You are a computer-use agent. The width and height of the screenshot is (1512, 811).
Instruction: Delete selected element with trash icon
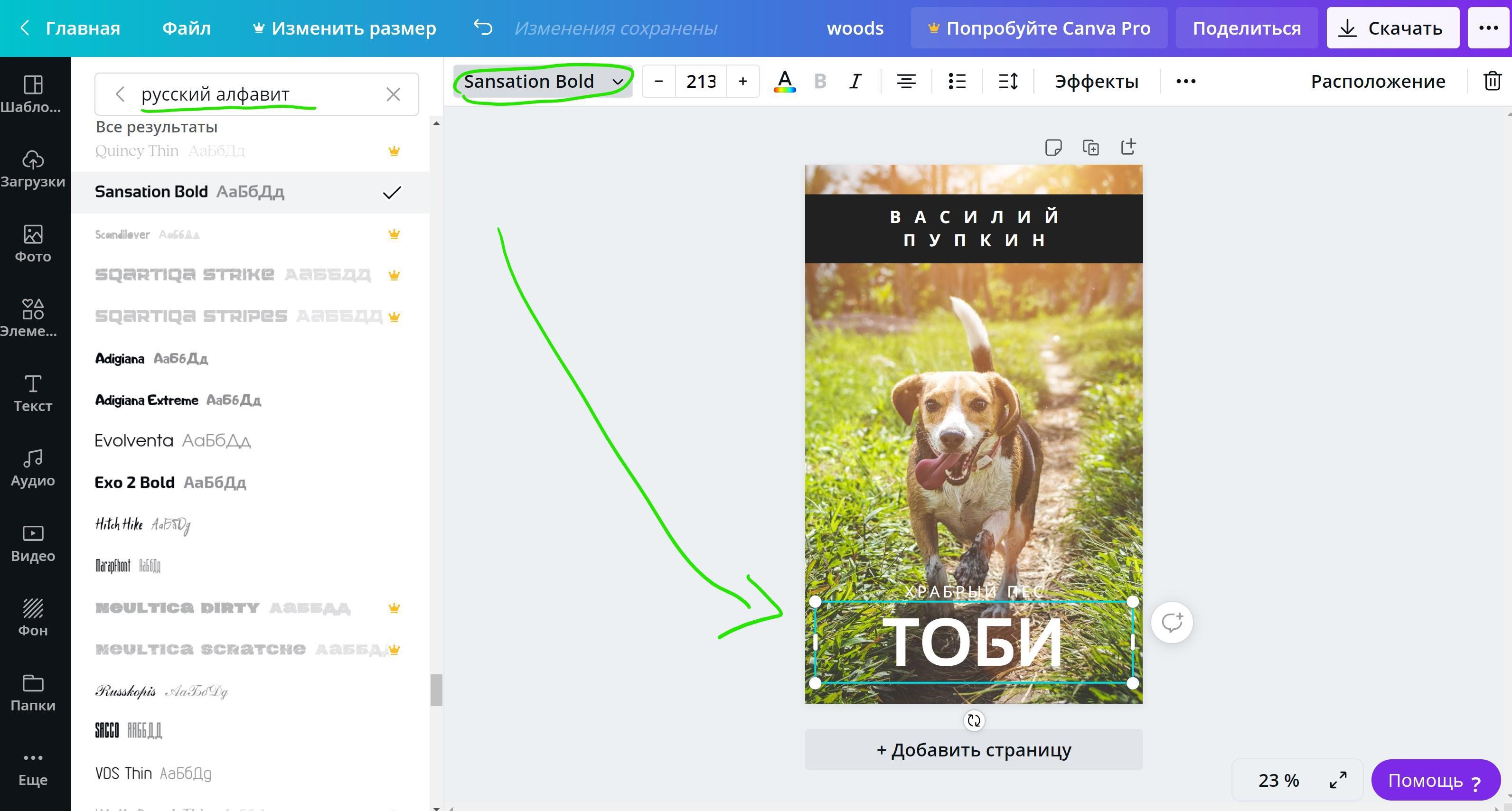[x=1492, y=81]
